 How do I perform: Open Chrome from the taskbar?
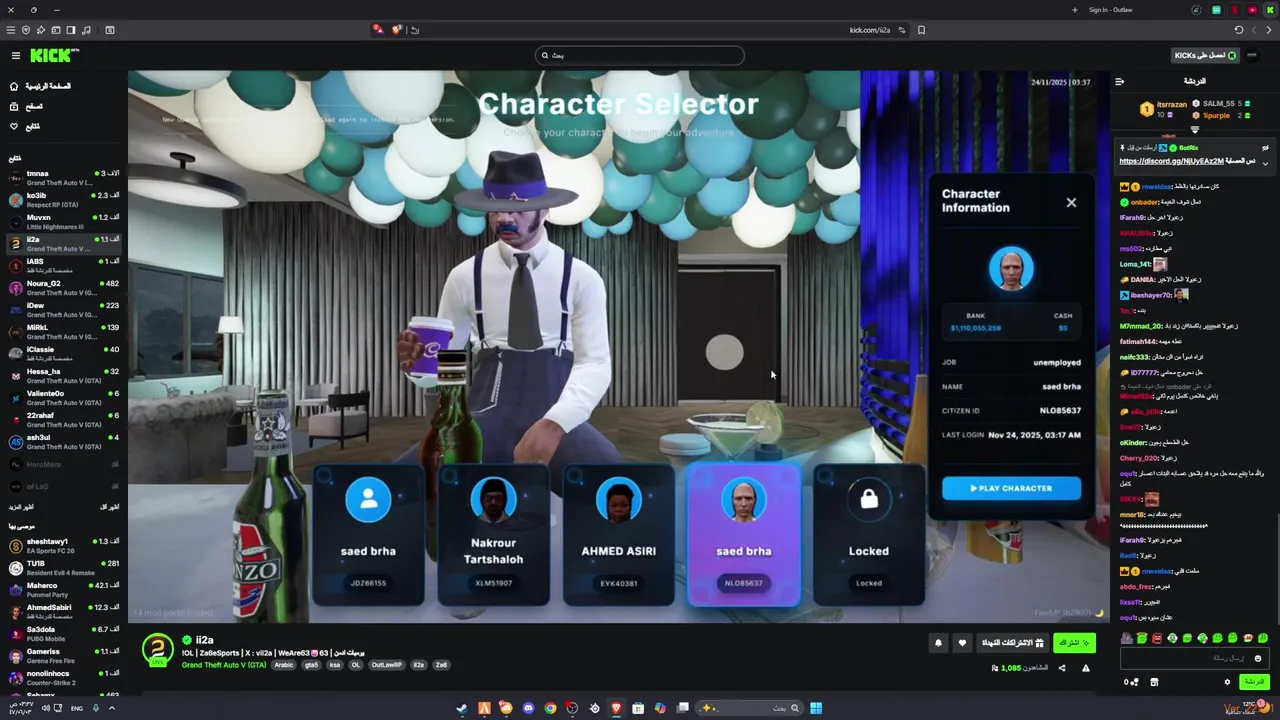tap(550, 708)
